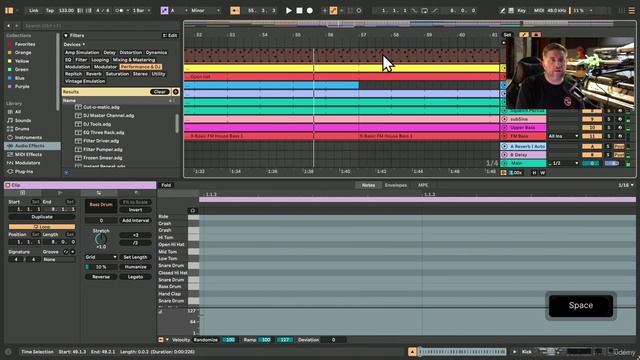Click the scale mode icon next to root note A
The height and width of the screenshot is (360, 640).
click(164, 10)
